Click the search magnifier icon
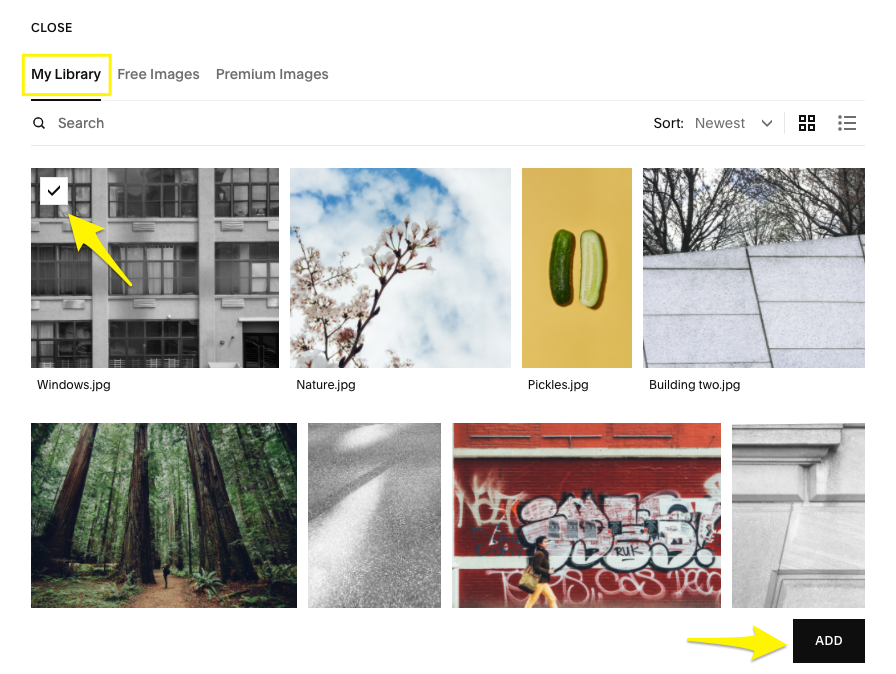This screenshot has width=896, height=674. 39,123
